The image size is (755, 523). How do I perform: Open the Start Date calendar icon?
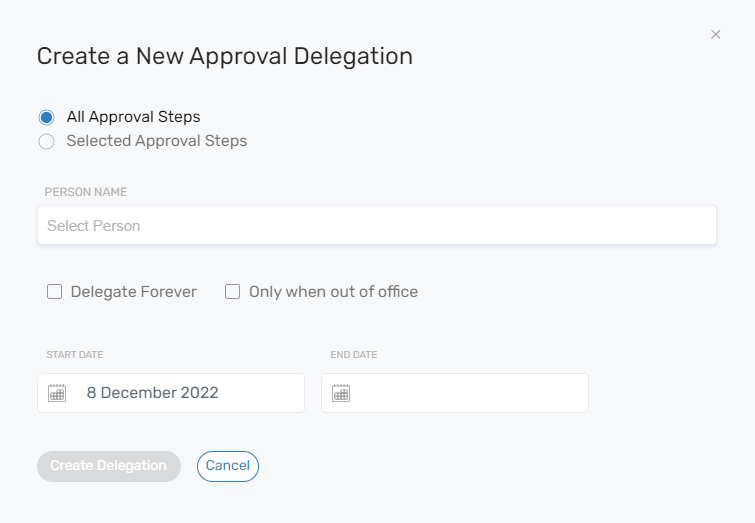pyautogui.click(x=57, y=393)
